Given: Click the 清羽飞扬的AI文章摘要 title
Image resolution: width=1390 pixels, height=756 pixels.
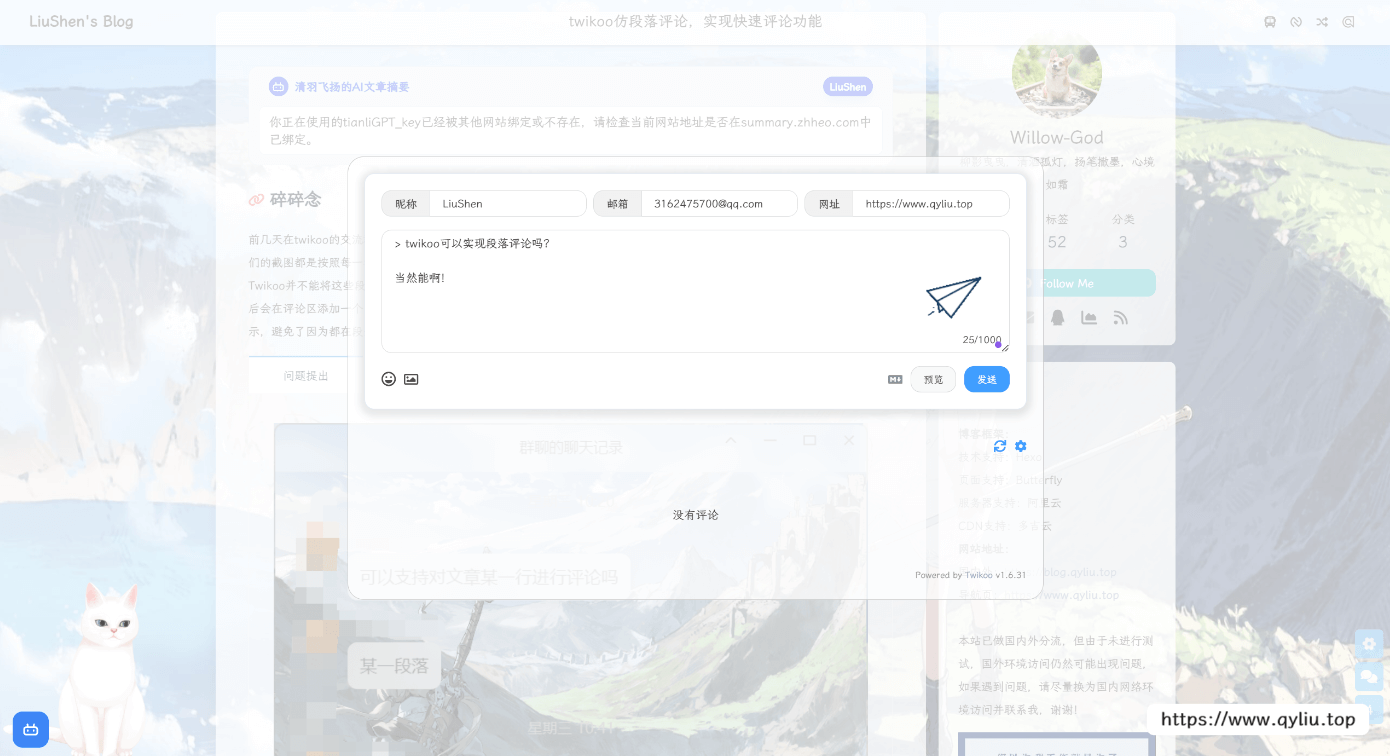Looking at the screenshot, I should point(352,87).
